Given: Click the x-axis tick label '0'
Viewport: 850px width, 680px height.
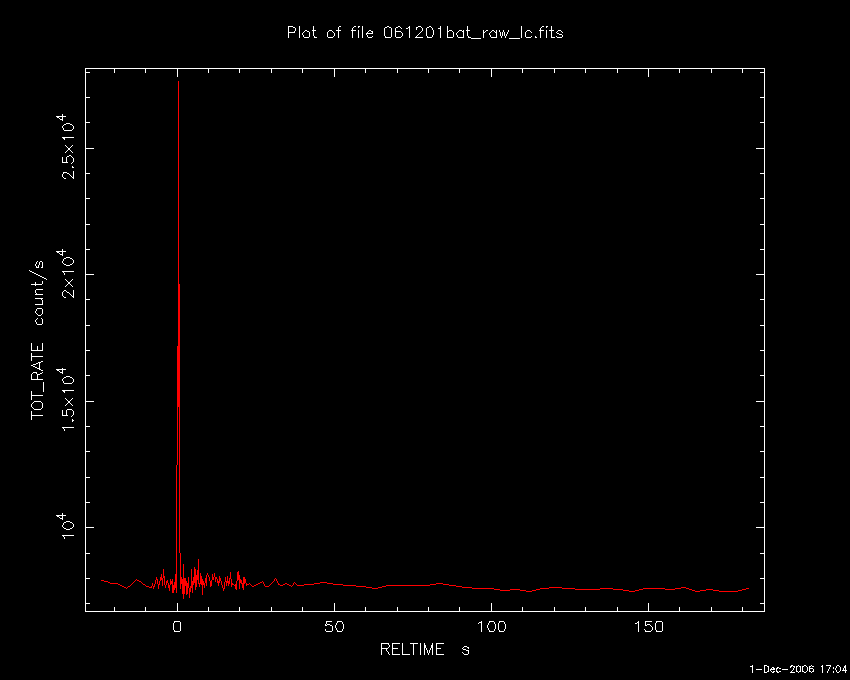Looking at the screenshot, I should click(x=177, y=627).
